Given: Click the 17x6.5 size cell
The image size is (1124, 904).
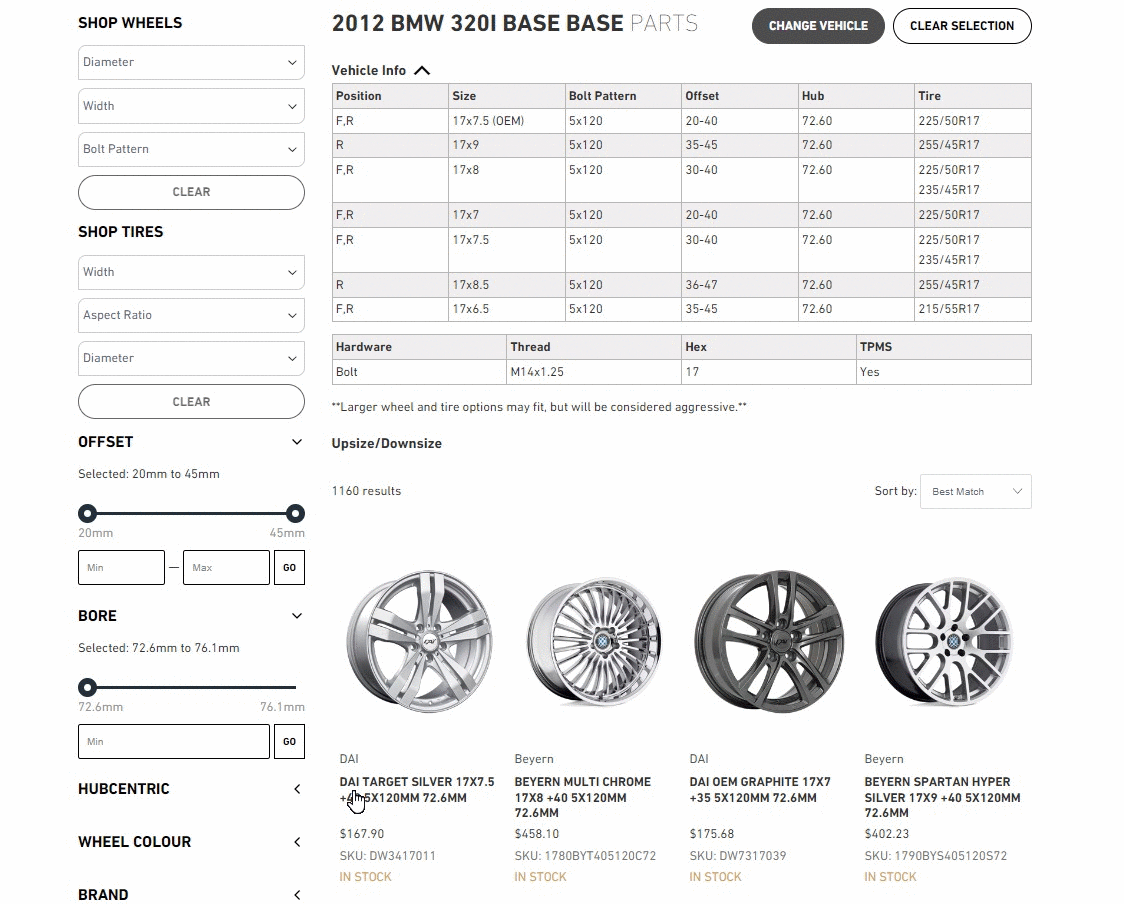Looking at the screenshot, I should (507, 309).
